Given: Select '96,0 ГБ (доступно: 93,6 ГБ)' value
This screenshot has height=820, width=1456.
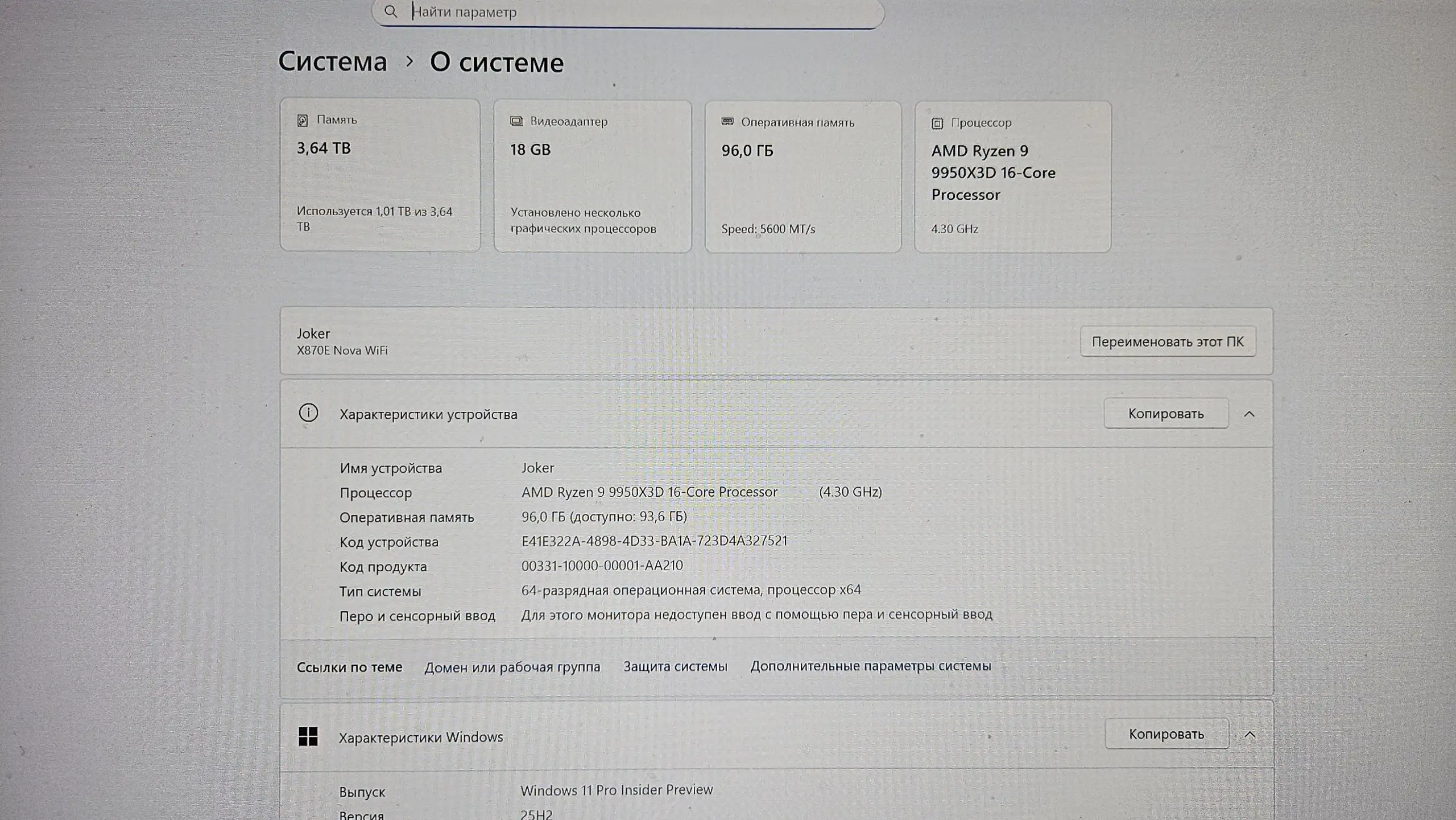Looking at the screenshot, I should tap(604, 517).
